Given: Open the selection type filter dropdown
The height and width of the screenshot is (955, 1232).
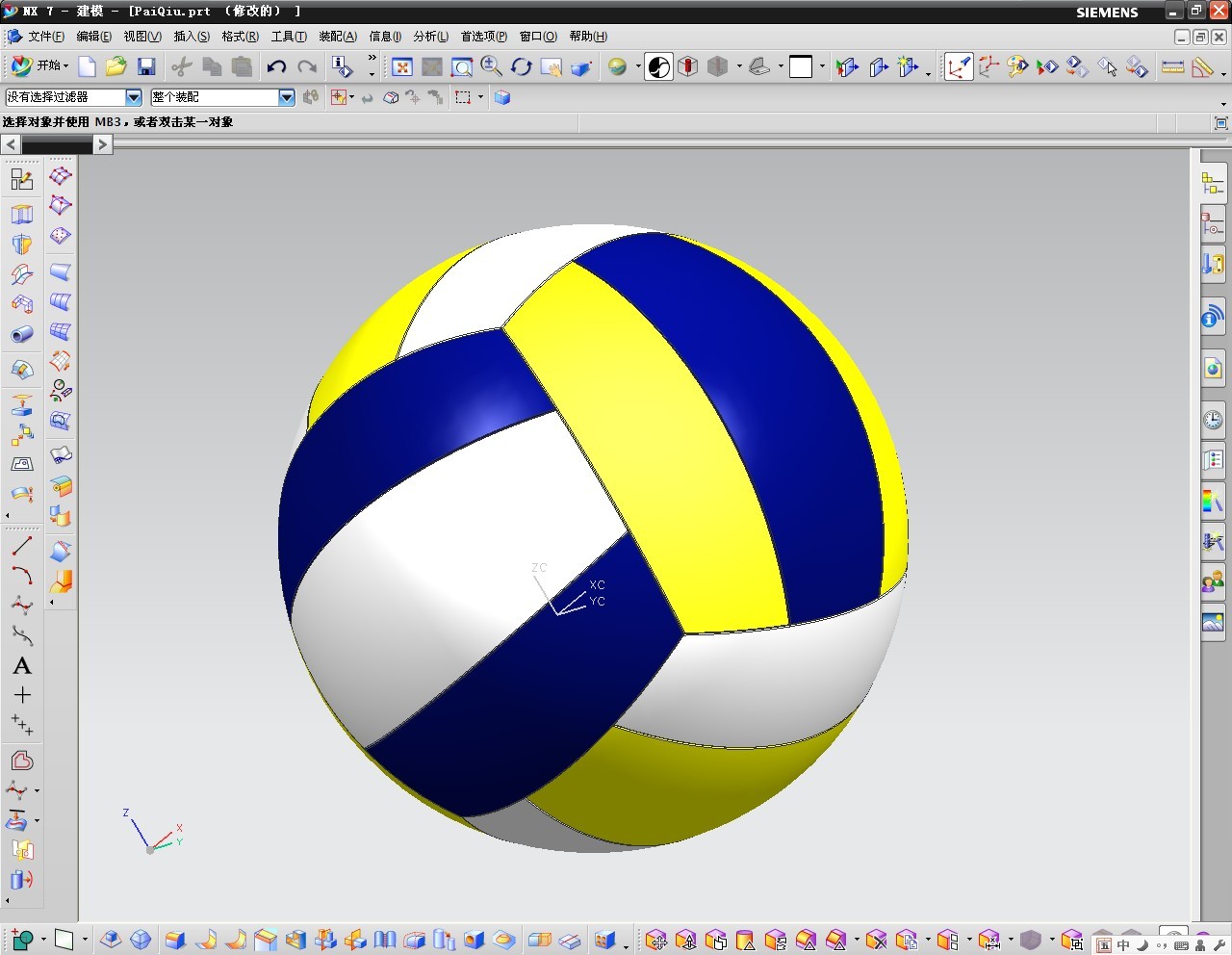Looking at the screenshot, I should pyautogui.click(x=134, y=97).
